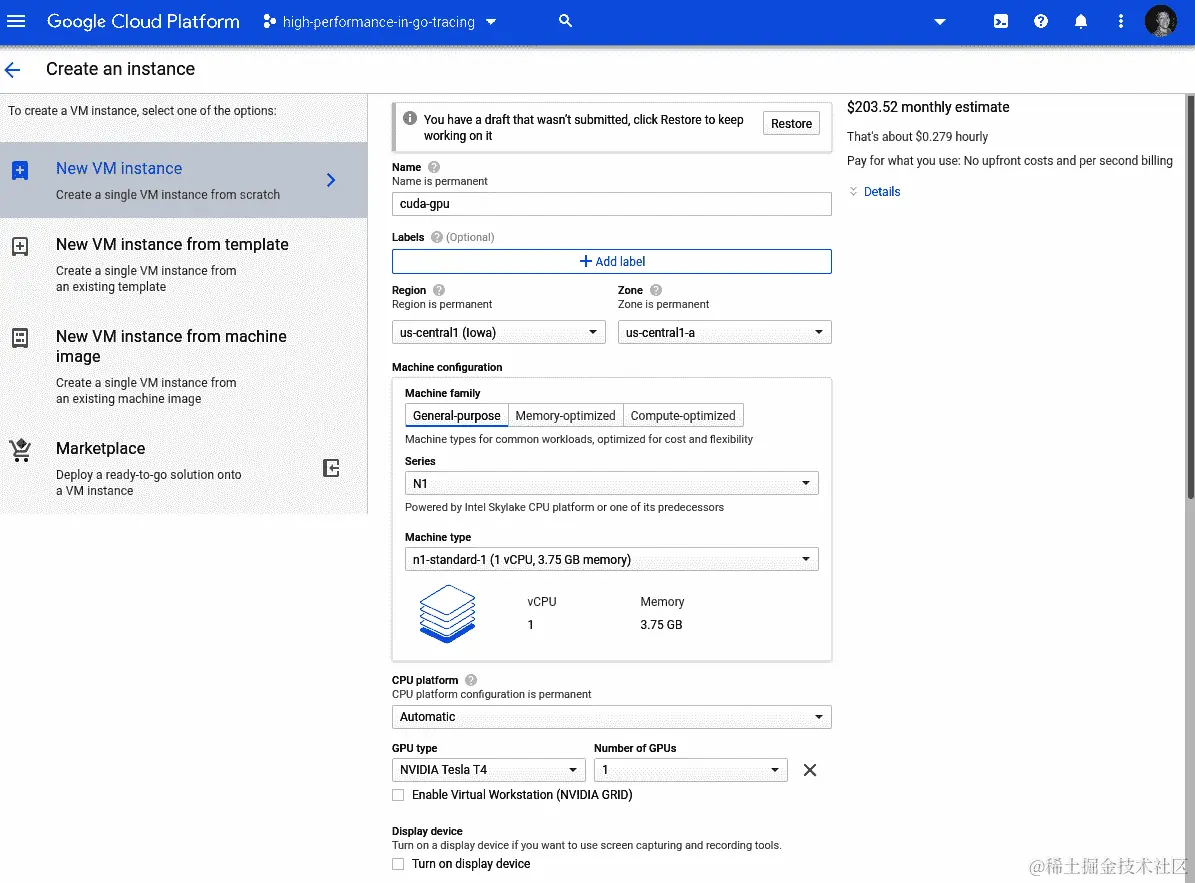Click the Marketplace open-external icon
Viewport: 1195px width, 883px height.
click(331, 468)
